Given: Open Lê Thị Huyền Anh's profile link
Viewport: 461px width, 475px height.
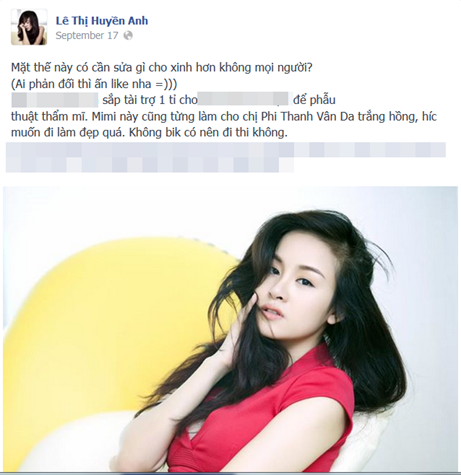Looking at the screenshot, I should (102, 21).
